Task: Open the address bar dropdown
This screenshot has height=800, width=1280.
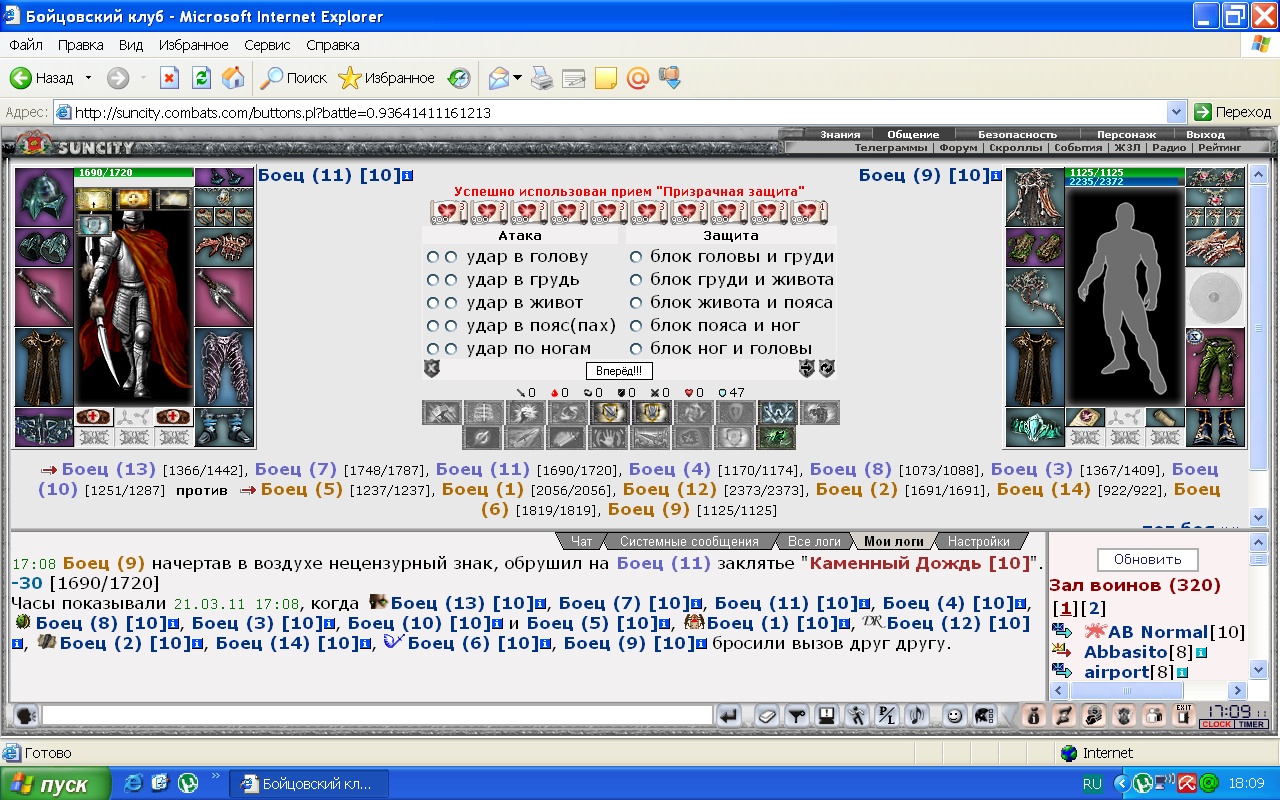Action: (x=1176, y=113)
